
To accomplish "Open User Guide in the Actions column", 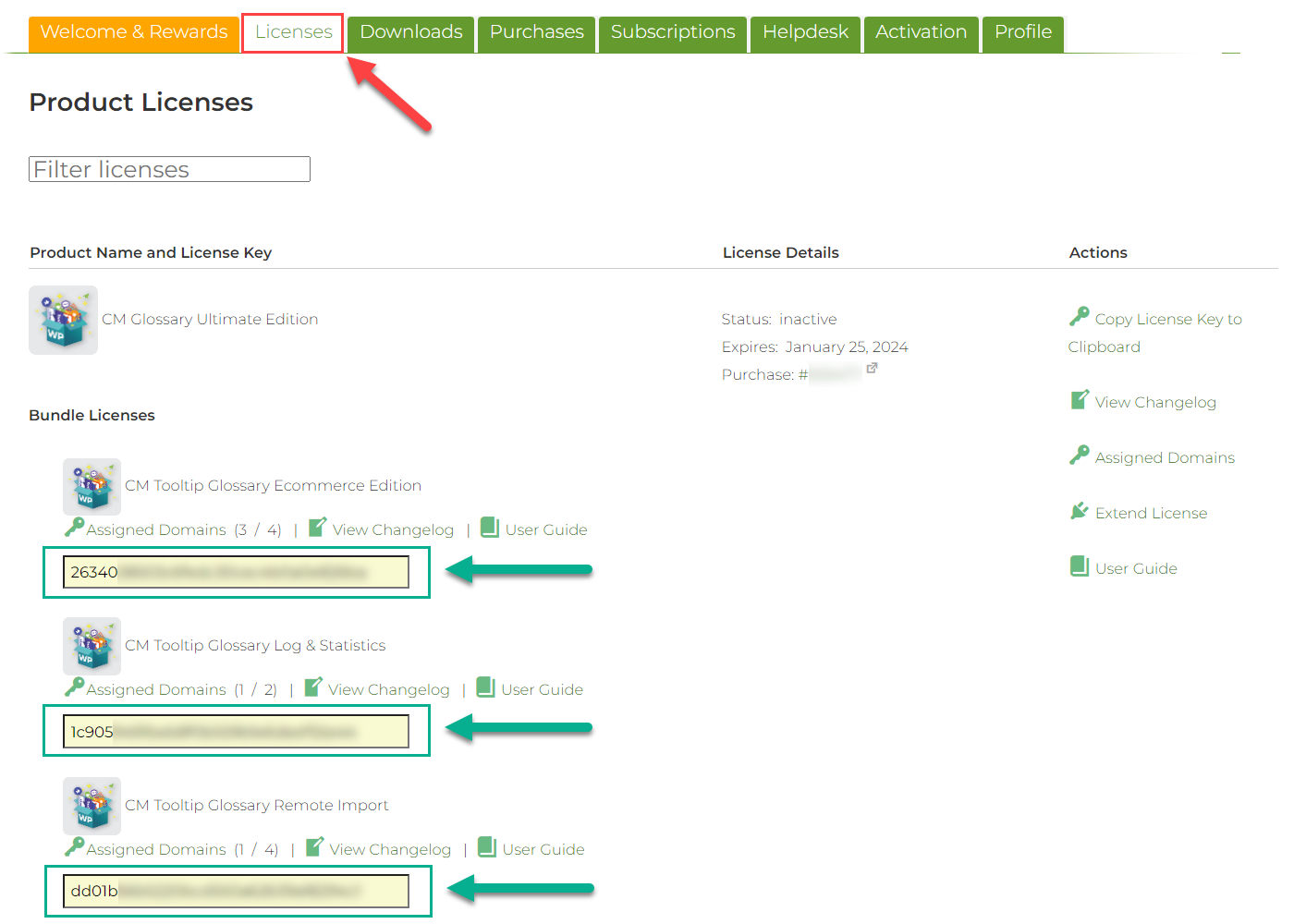I will [x=1136, y=569].
